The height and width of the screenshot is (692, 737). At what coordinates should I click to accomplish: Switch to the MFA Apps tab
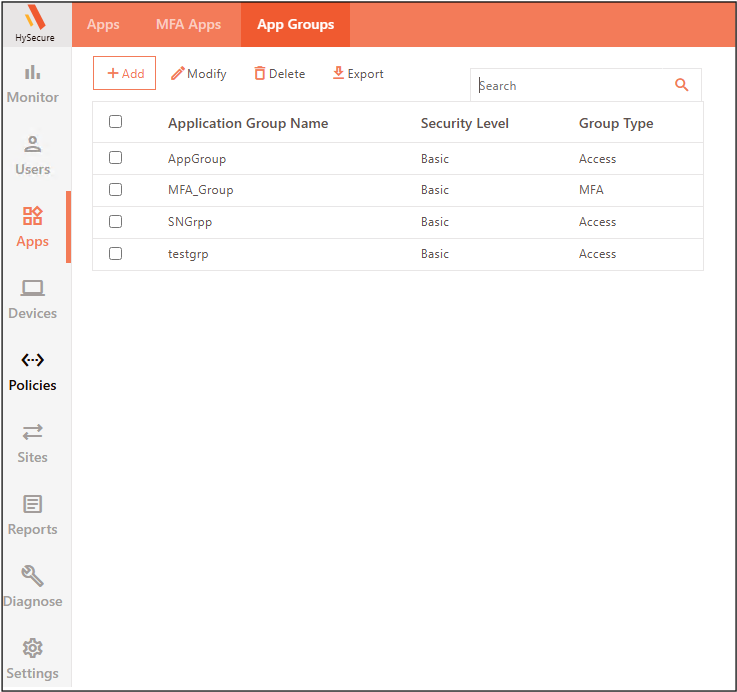point(188,24)
